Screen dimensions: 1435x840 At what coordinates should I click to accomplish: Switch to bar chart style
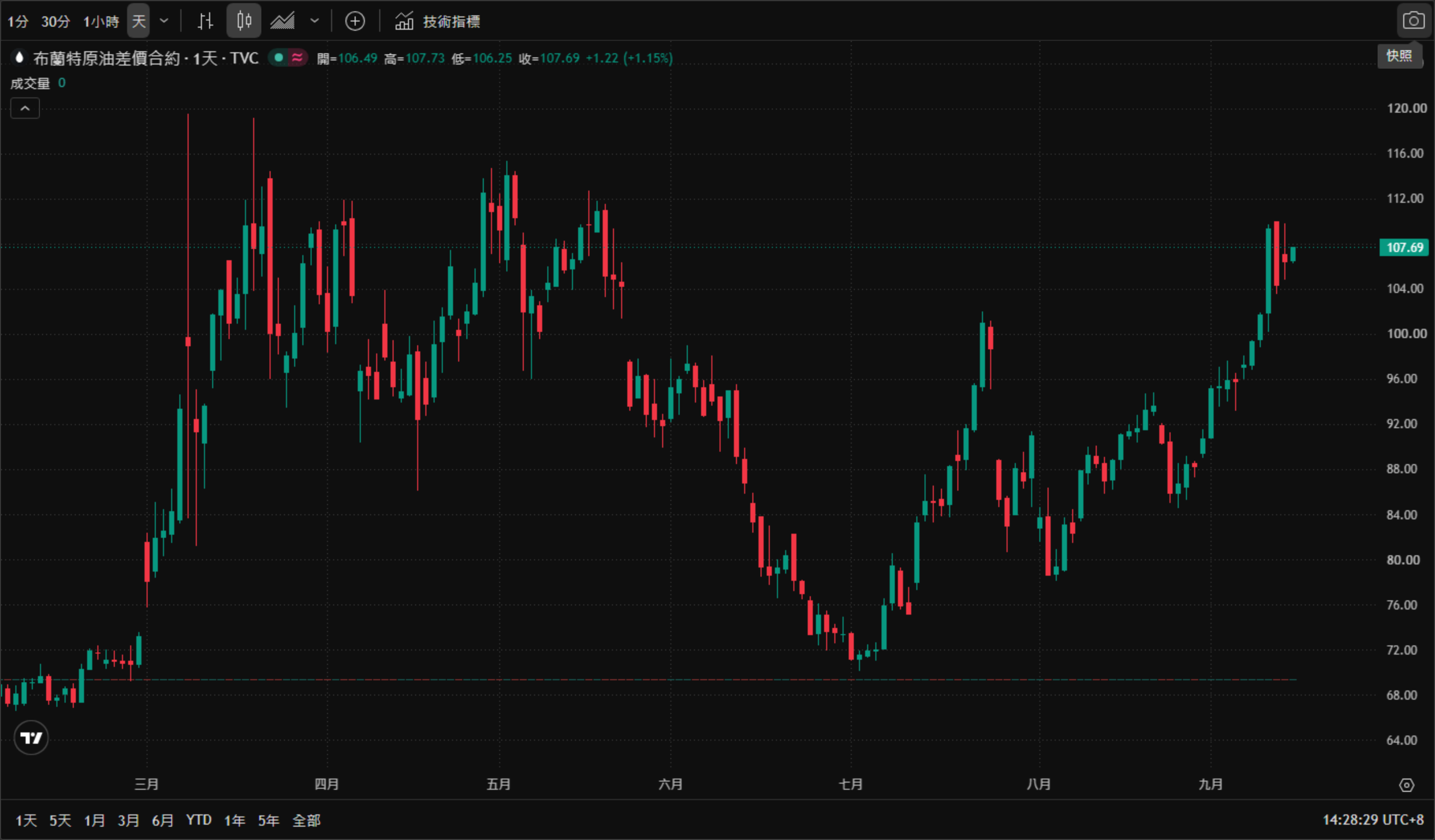206,21
